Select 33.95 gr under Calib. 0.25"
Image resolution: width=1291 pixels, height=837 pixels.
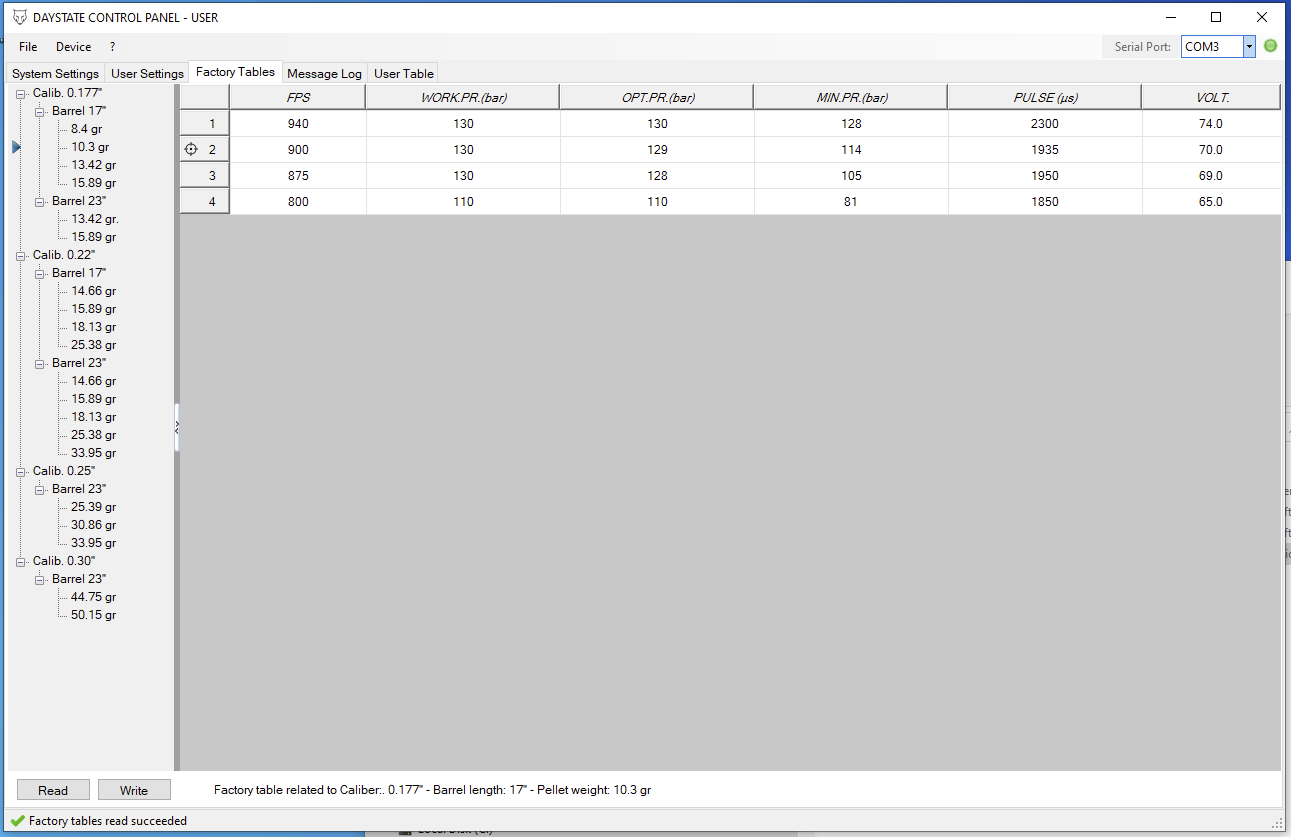pos(93,543)
